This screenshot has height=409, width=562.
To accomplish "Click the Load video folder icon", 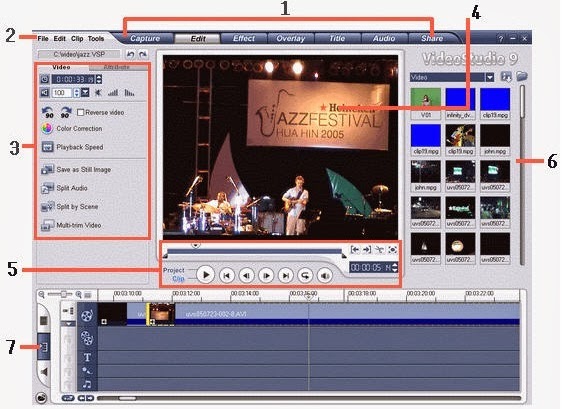I will (522, 76).
